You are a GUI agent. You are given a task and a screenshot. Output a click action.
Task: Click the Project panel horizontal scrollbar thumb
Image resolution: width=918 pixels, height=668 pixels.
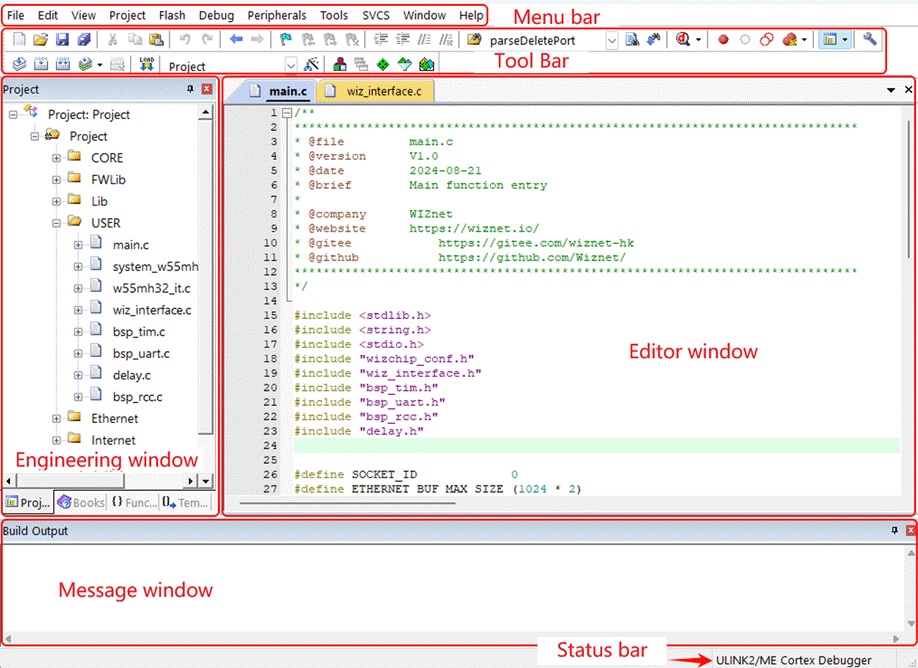(x=70, y=481)
